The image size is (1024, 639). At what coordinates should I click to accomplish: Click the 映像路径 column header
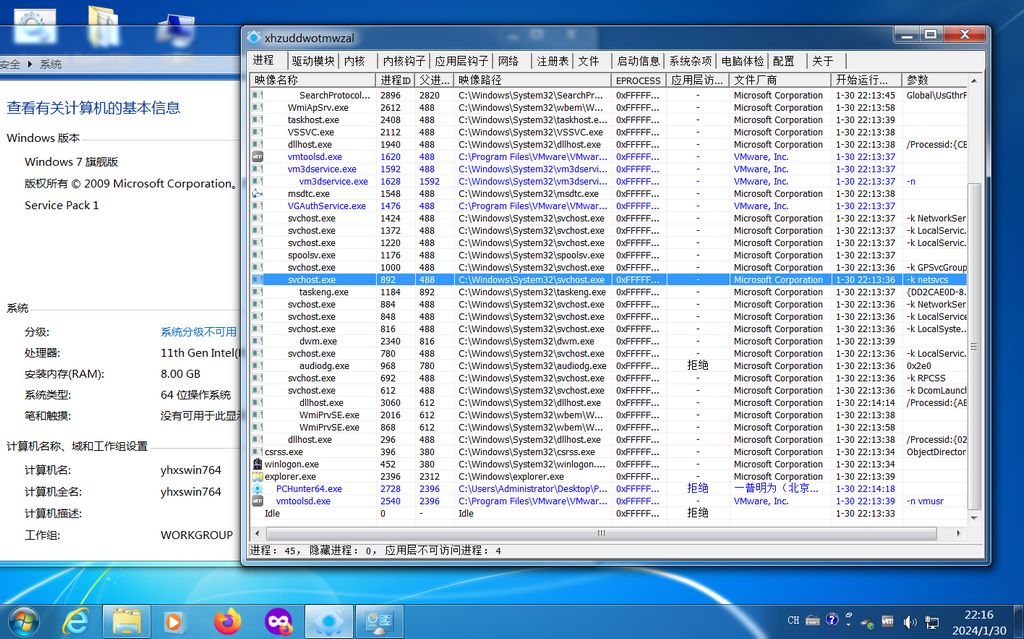pos(534,80)
